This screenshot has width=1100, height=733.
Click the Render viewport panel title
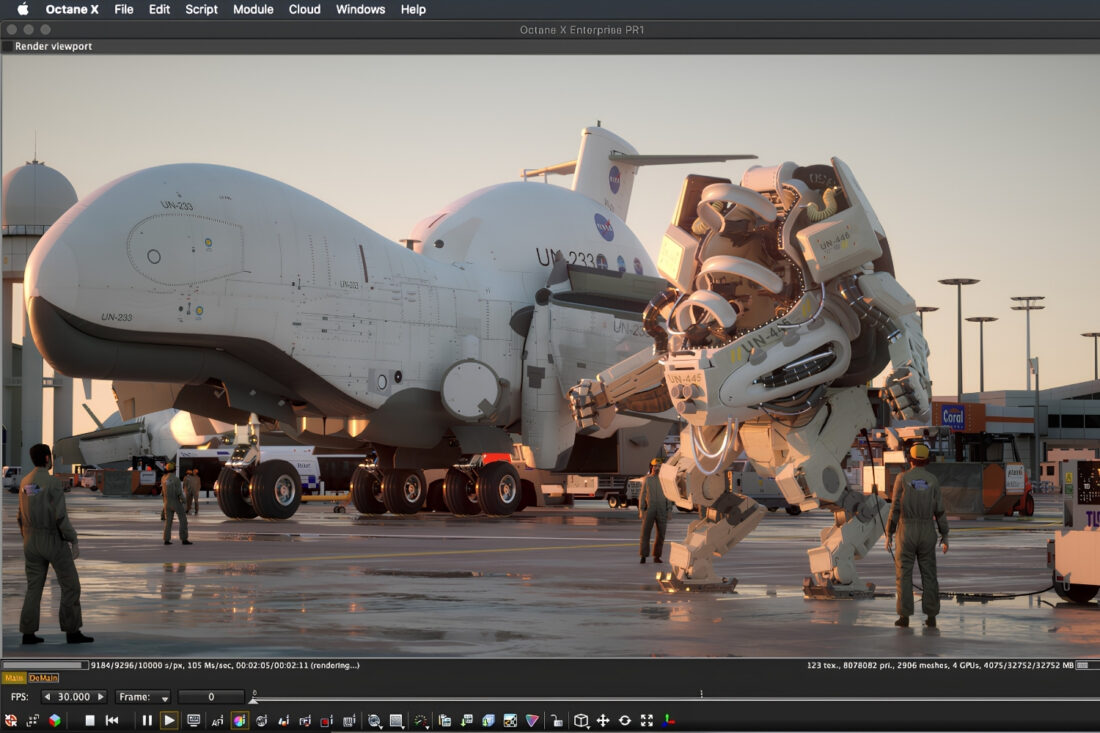click(x=53, y=46)
